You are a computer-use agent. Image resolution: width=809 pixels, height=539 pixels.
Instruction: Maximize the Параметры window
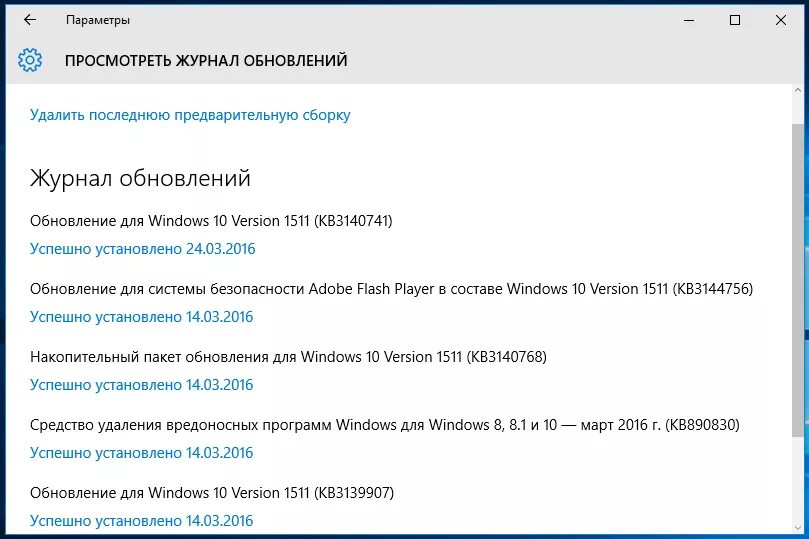pyautogui.click(x=735, y=20)
